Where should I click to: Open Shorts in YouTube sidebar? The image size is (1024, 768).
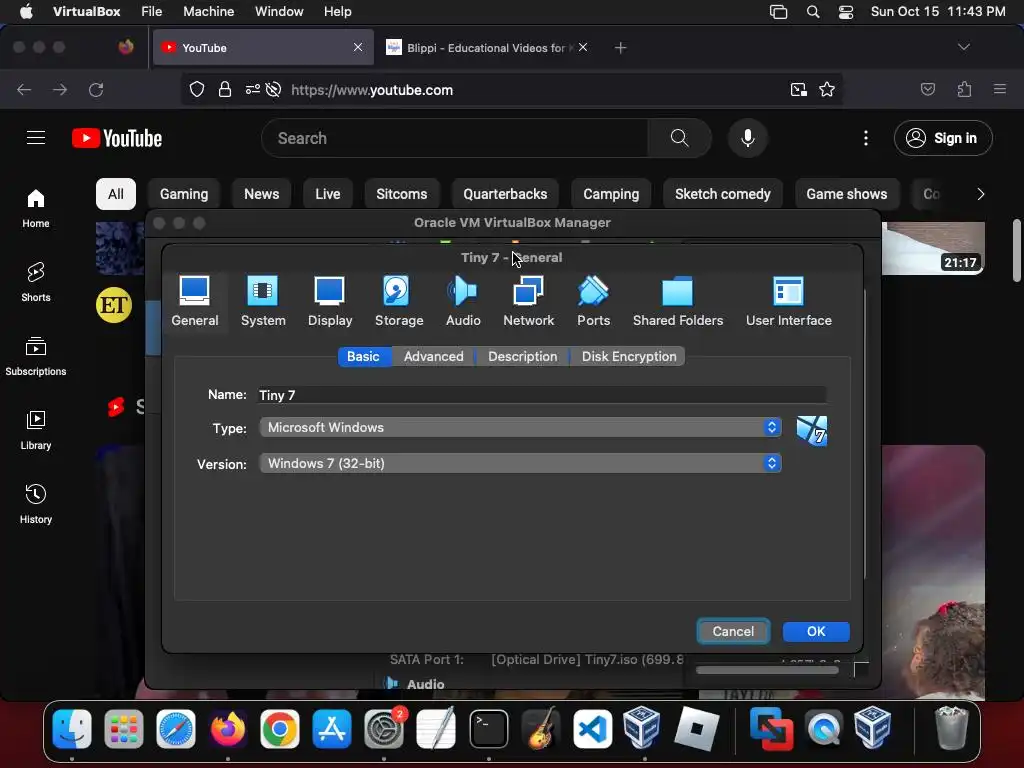coord(36,282)
